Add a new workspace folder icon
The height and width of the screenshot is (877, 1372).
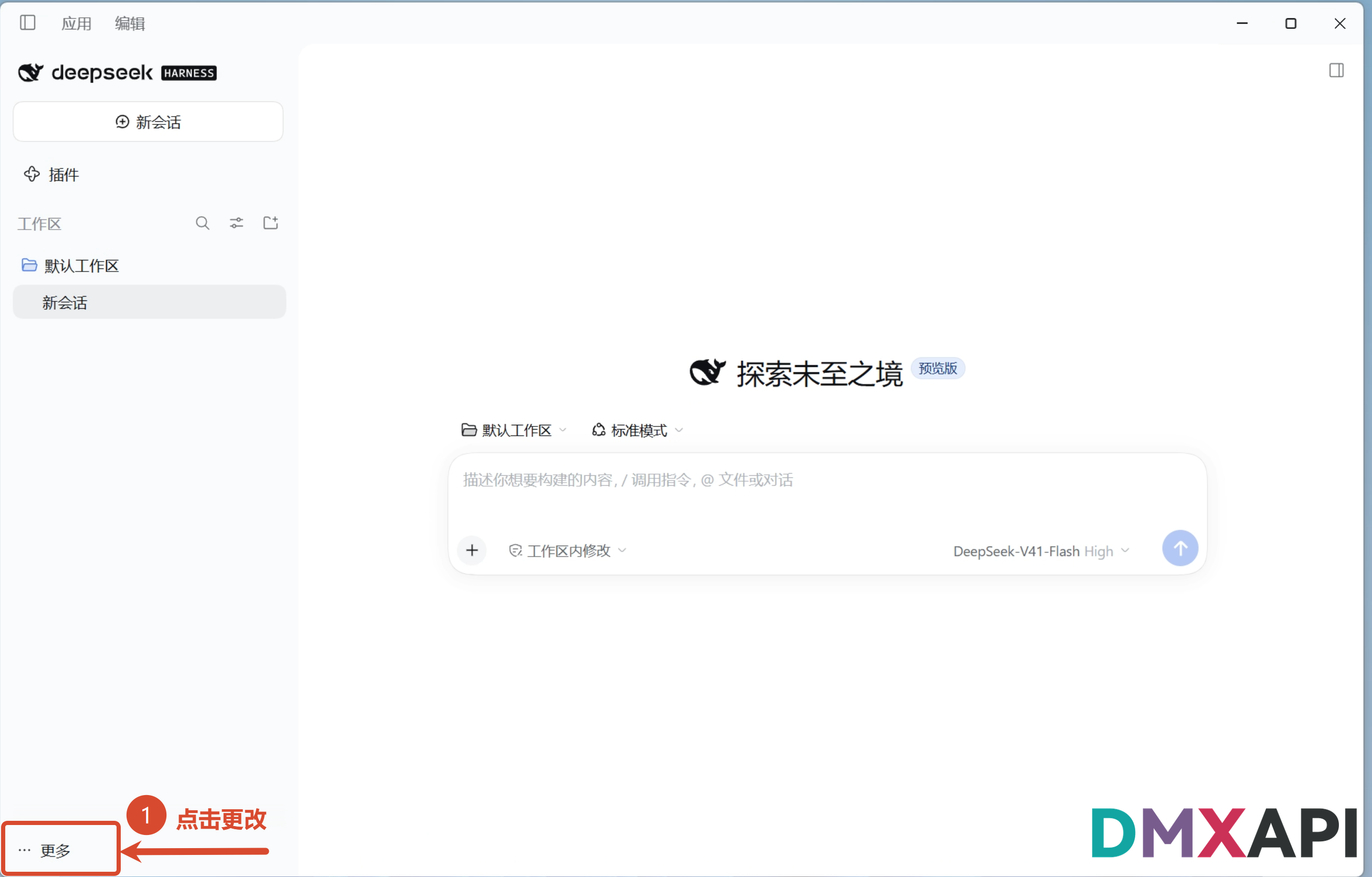pyautogui.click(x=270, y=223)
